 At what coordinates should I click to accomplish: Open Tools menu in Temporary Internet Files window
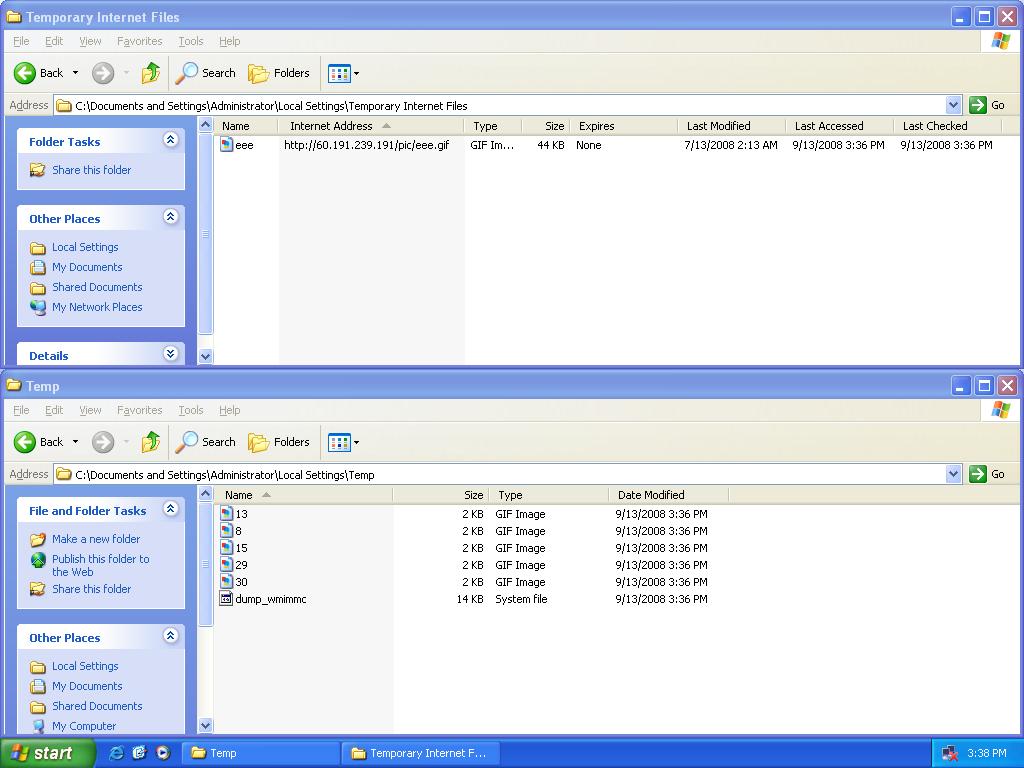[190, 41]
